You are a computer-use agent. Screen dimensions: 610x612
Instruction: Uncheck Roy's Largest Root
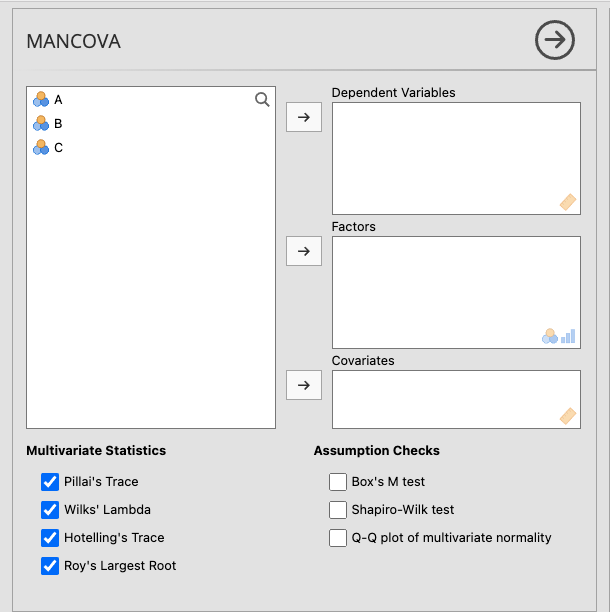coord(50,566)
